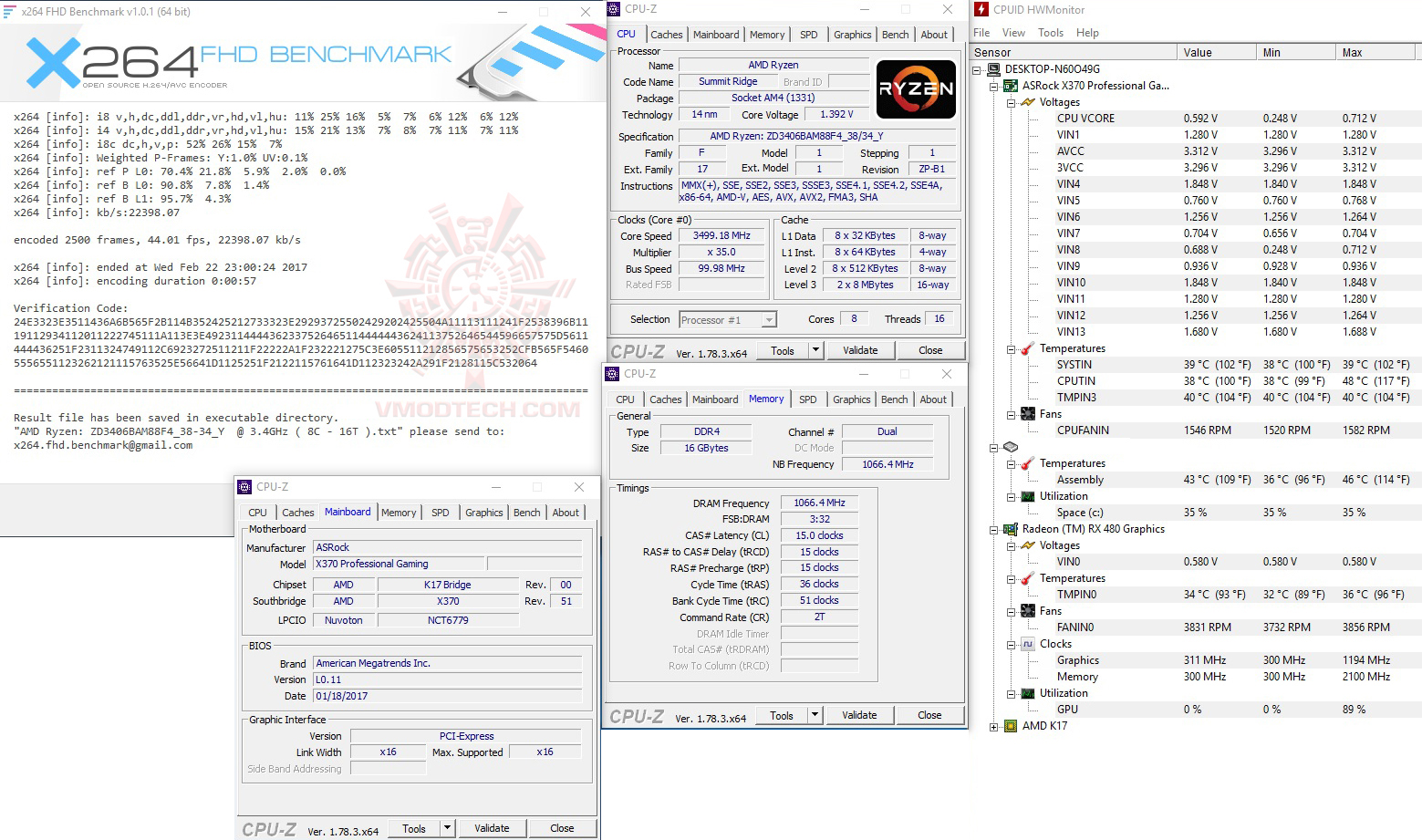Click the Clocks icon under Radeon graphics

tap(1027, 643)
